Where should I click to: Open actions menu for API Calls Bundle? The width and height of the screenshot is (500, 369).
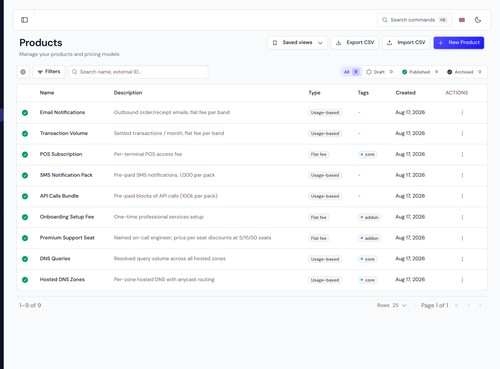(x=462, y=196)
